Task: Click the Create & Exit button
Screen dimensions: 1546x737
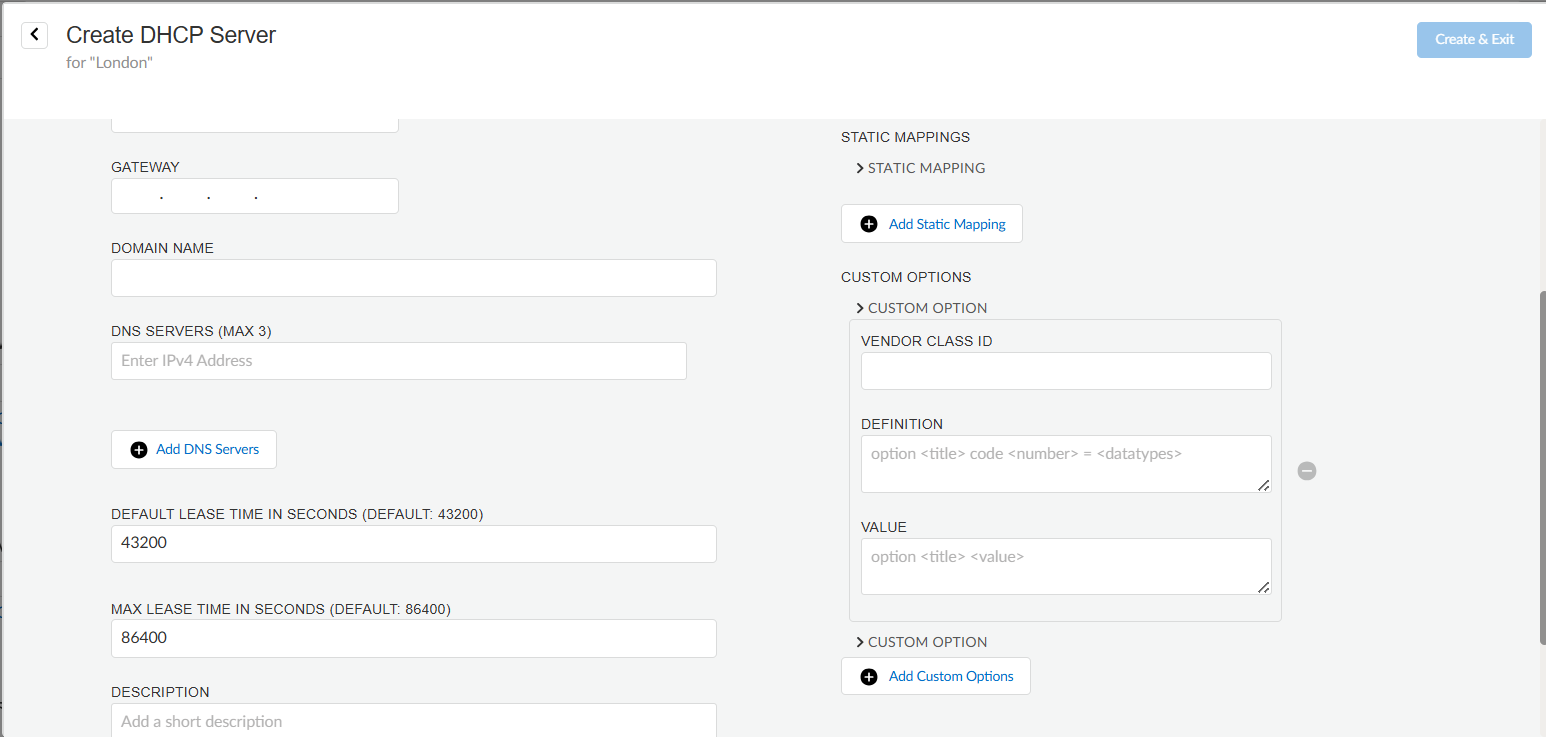Action: click(1474, 39)
